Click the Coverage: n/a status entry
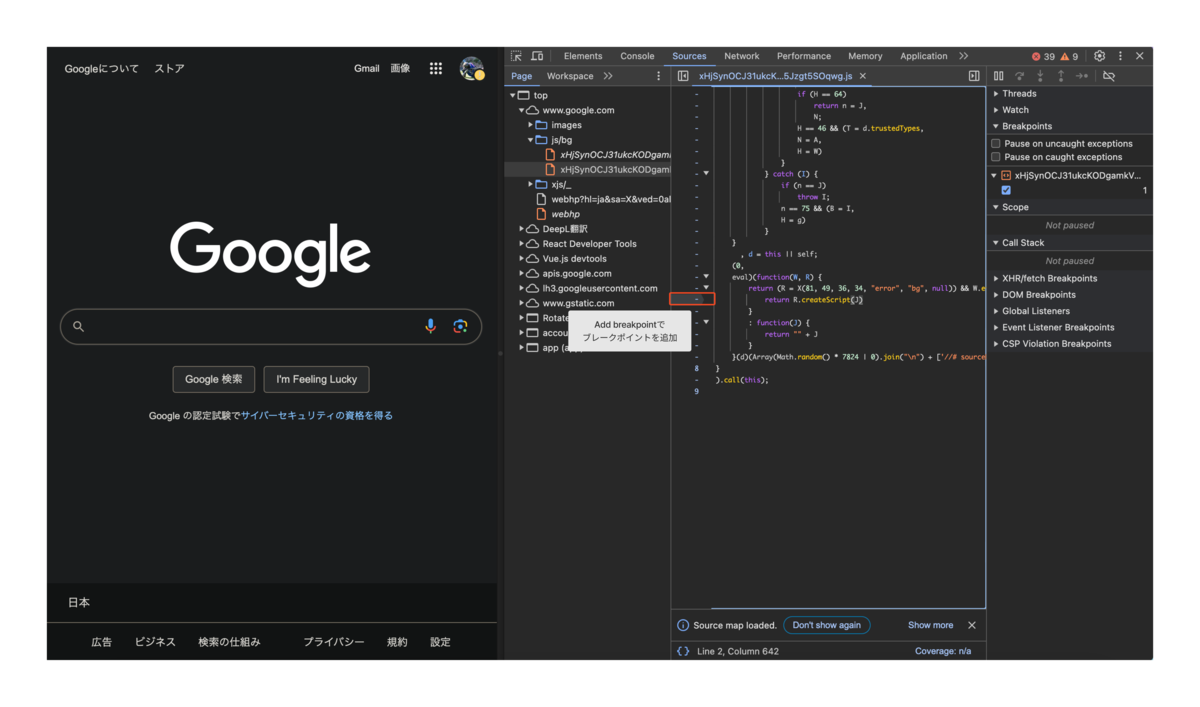The image size is (1200, 707). (943, 651)
